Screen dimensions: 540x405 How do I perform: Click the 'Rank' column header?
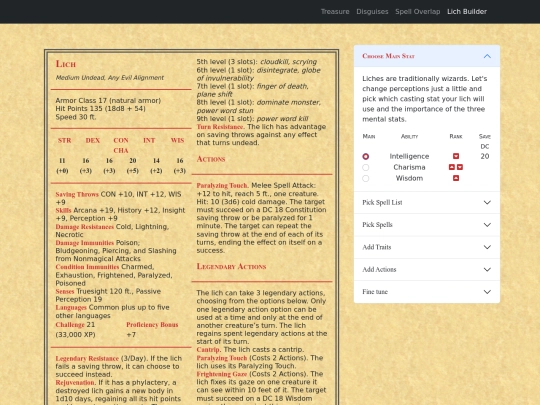point(456,136)
